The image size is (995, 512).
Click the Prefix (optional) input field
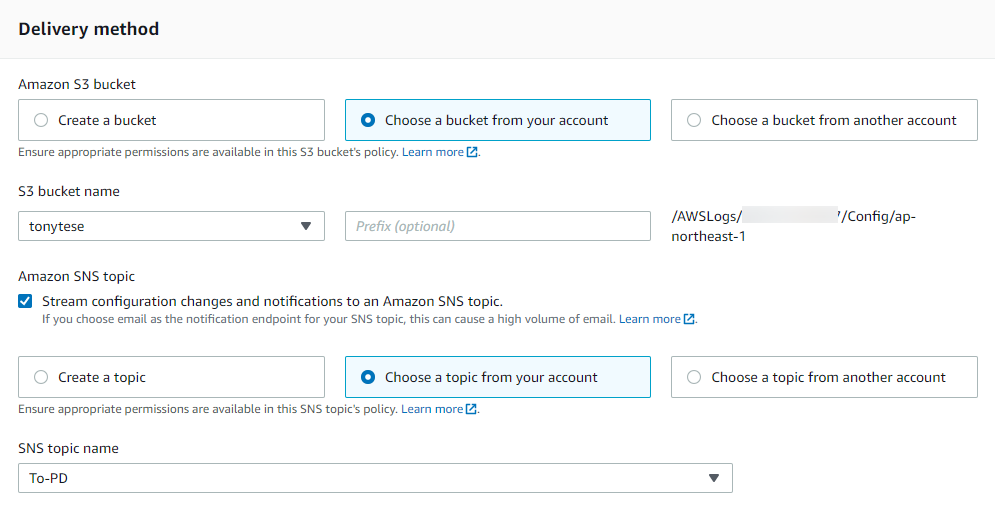497,226
